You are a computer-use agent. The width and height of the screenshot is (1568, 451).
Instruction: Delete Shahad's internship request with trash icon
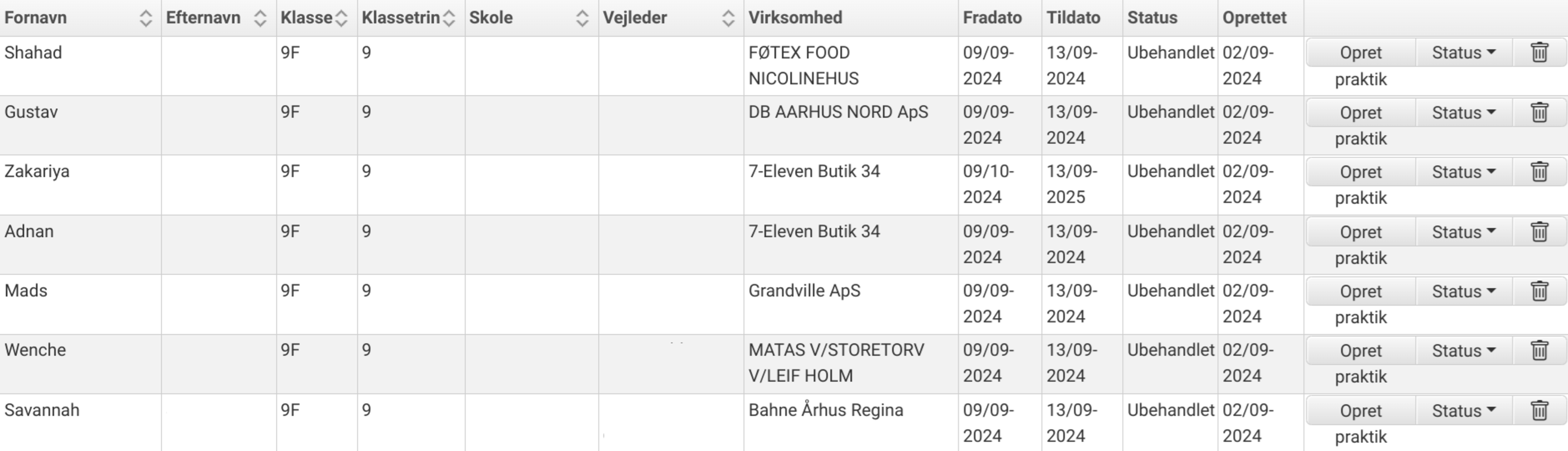pos(1539,53)
